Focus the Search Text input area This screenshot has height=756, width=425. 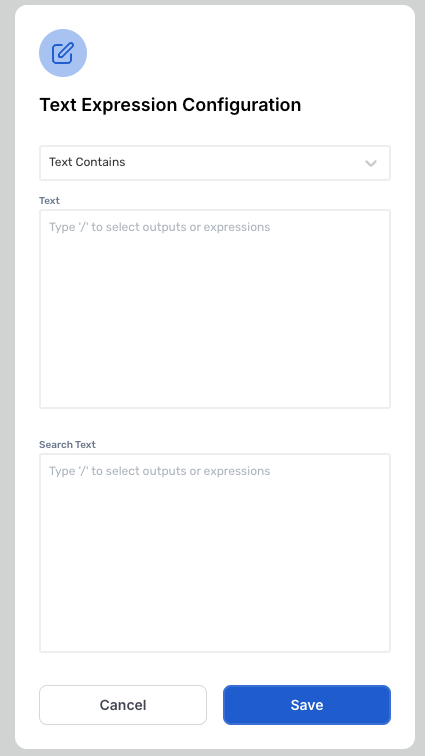(x=215, y=553)
